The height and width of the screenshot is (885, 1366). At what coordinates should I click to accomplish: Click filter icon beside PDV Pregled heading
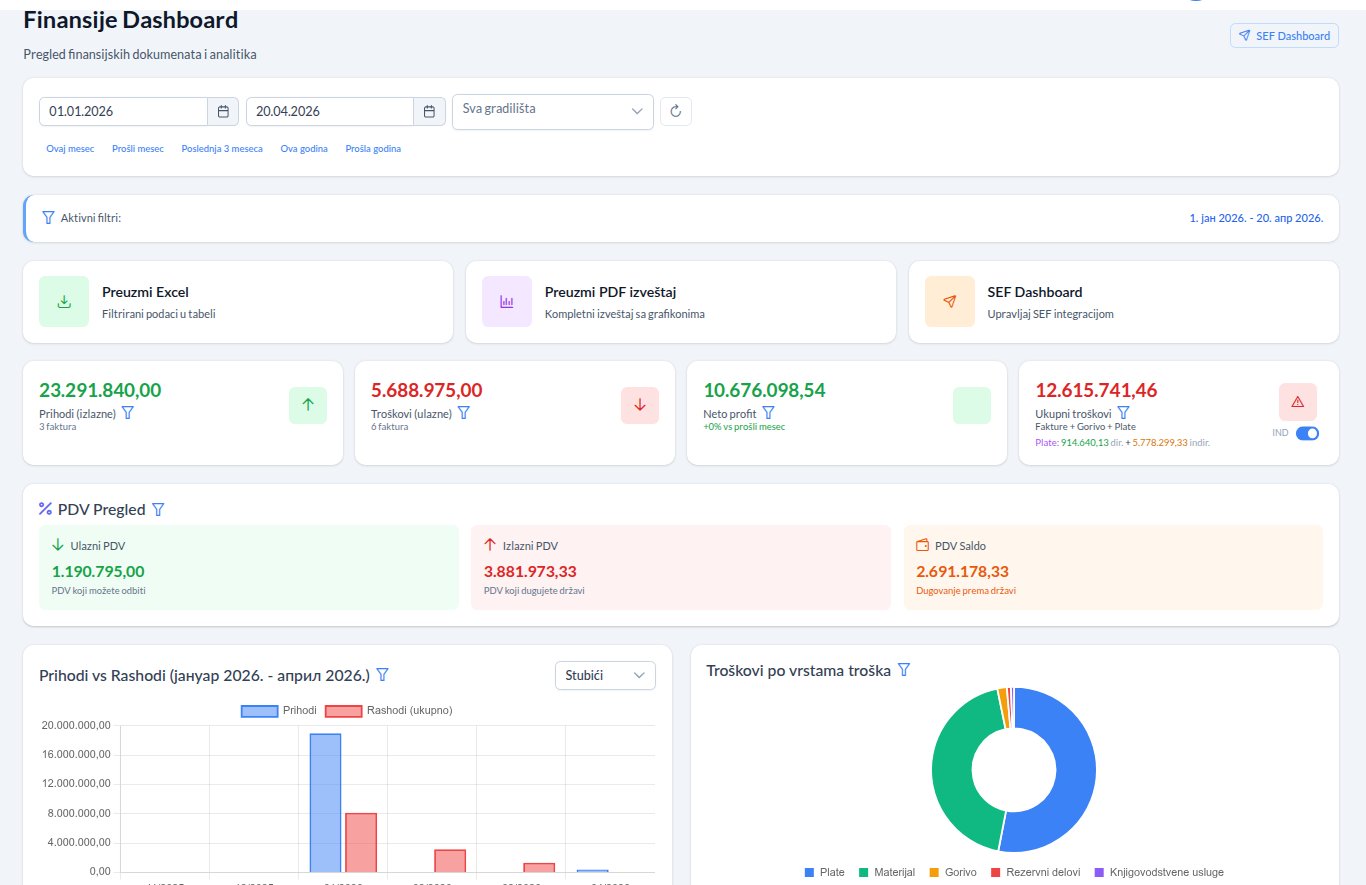[x=158, y=510]
